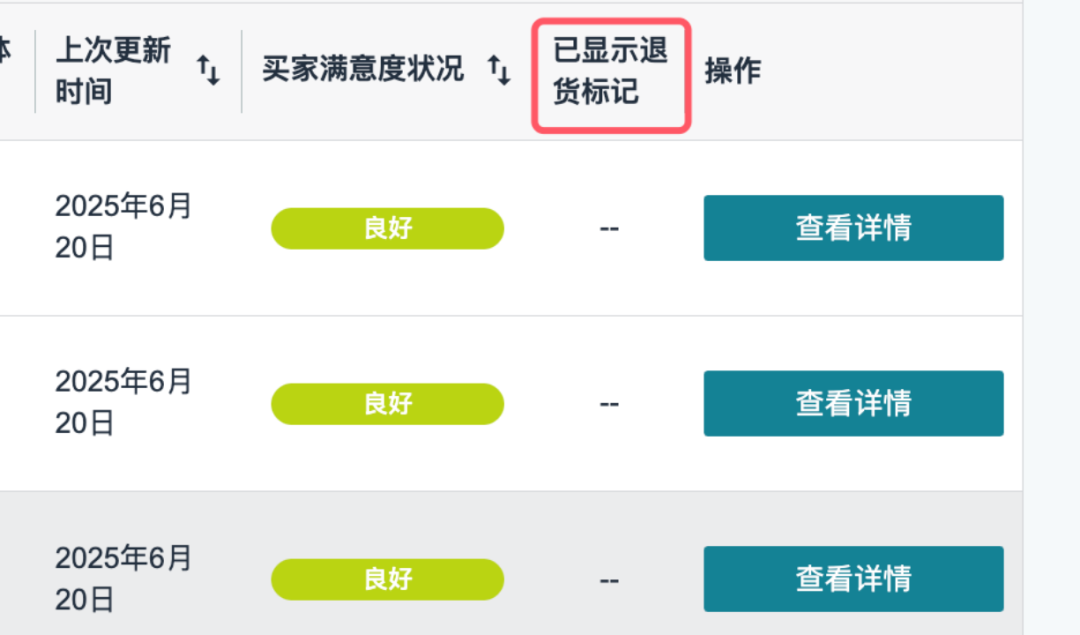Open 查看详情 for the second row
This screenshot has height=635, width=1080.
click(854, 403)
